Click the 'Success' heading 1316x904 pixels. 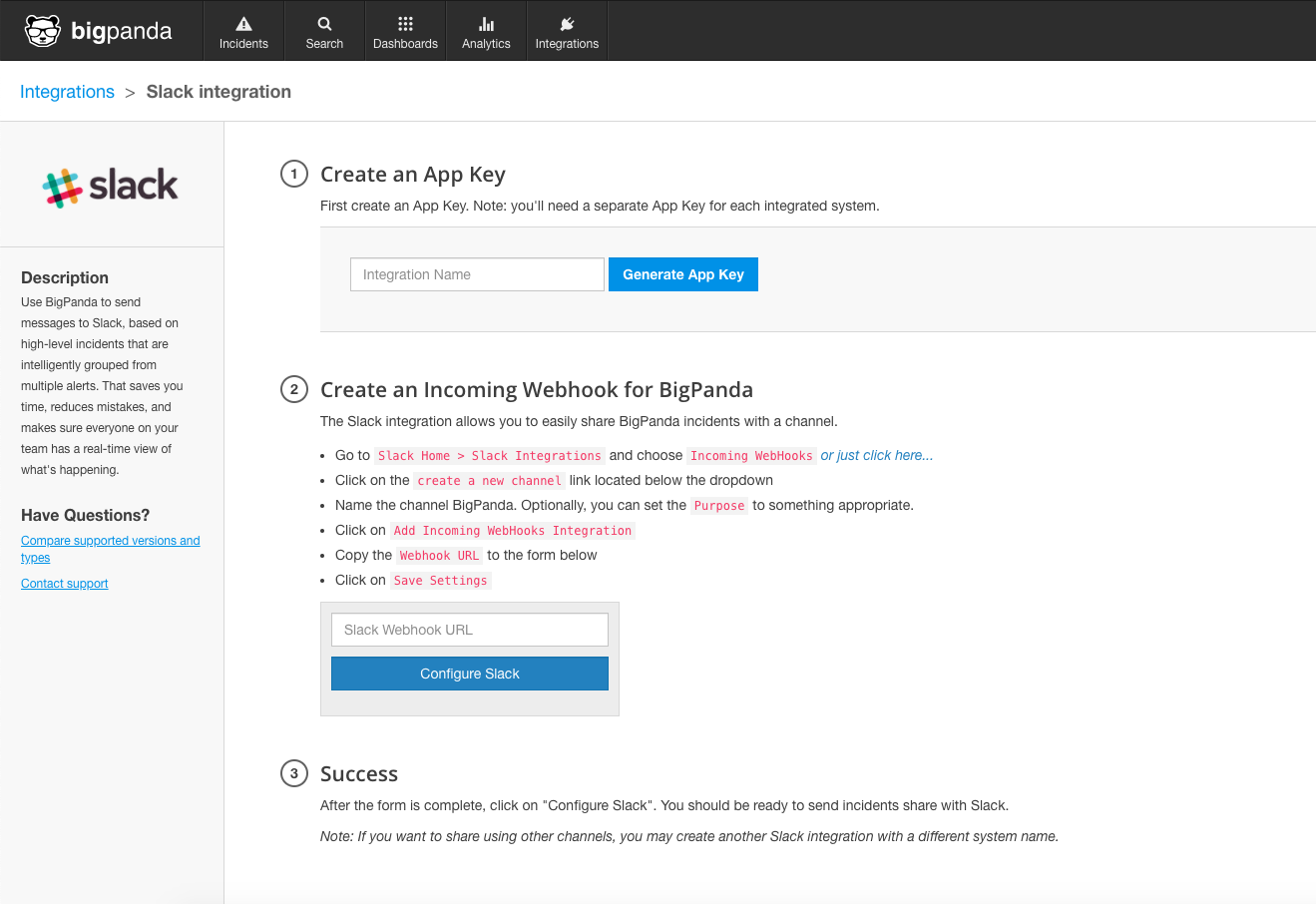coord(359,774)
